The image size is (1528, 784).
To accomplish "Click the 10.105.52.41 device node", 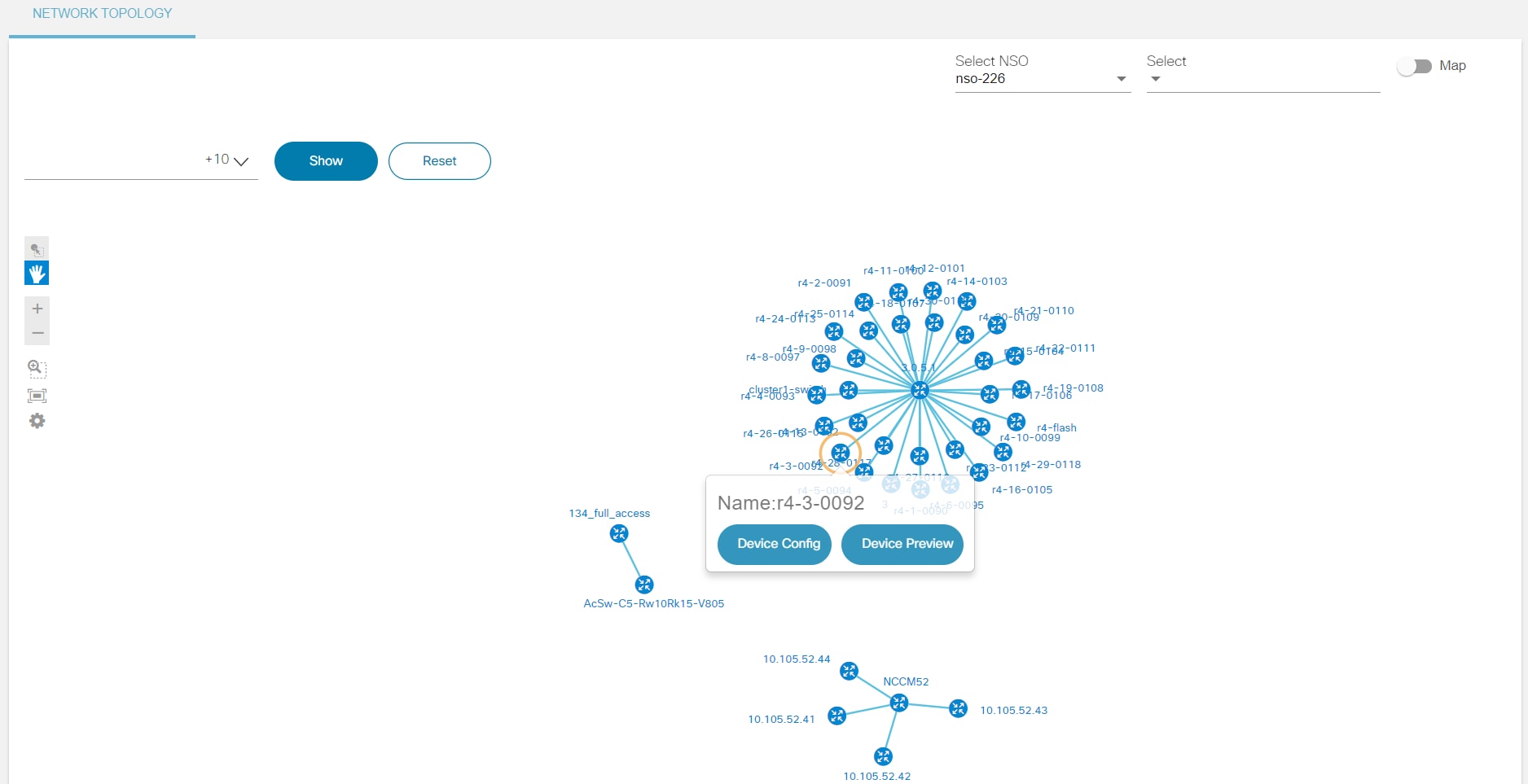I will coord(836,716).
